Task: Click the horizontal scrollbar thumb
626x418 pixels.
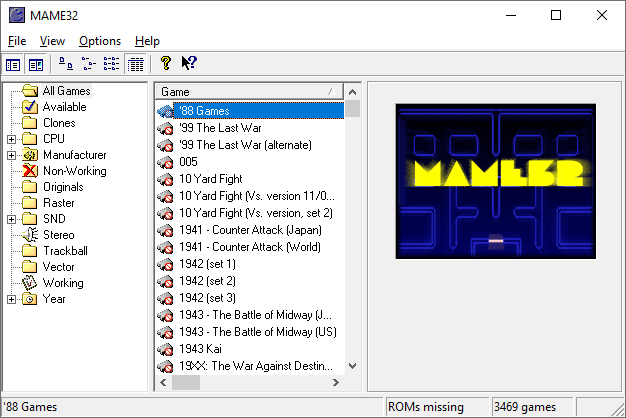Action: 186,382
